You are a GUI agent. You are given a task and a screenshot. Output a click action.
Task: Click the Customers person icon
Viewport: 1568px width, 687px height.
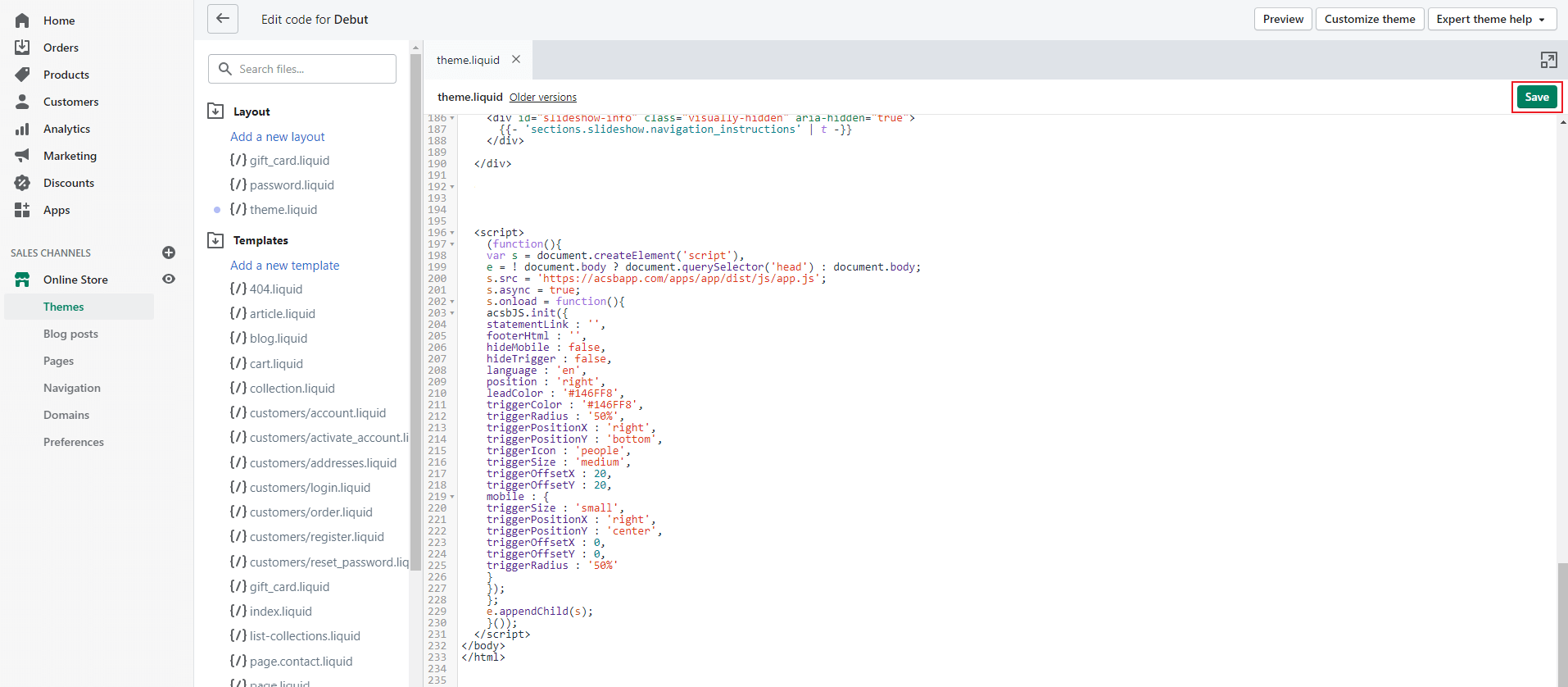click(x=22, y=102)
